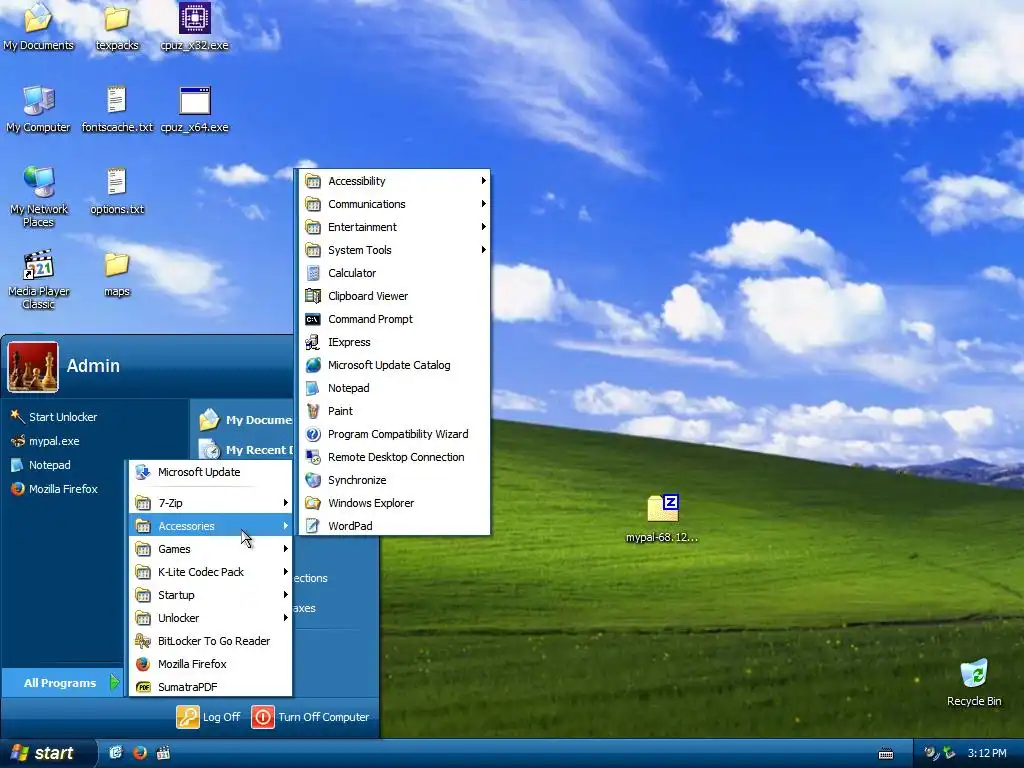The height and width of the screenshot is (768, 1024).
Task: Click Synchronize in Accessories
Action: coord(394,480)
